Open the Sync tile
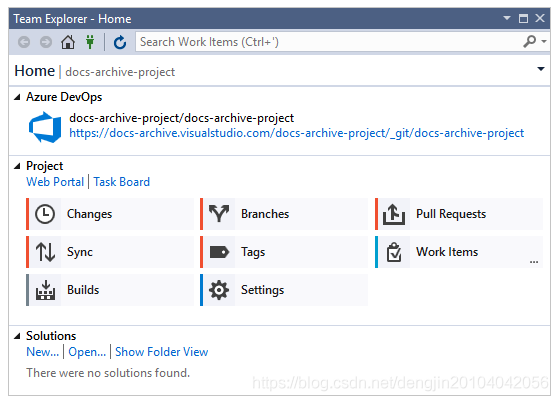Screen dimensions: 558x401 click(110, 252)
